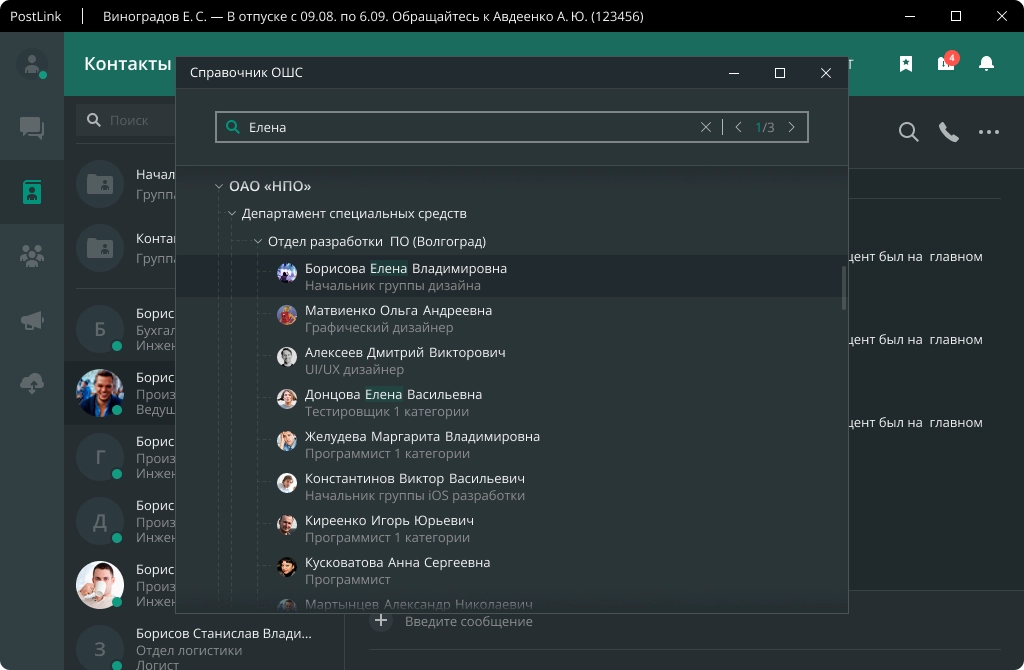Open contact Борисов Станислав Влади… in list
This screenshot has width=1024, height=670.
point(204,648)
